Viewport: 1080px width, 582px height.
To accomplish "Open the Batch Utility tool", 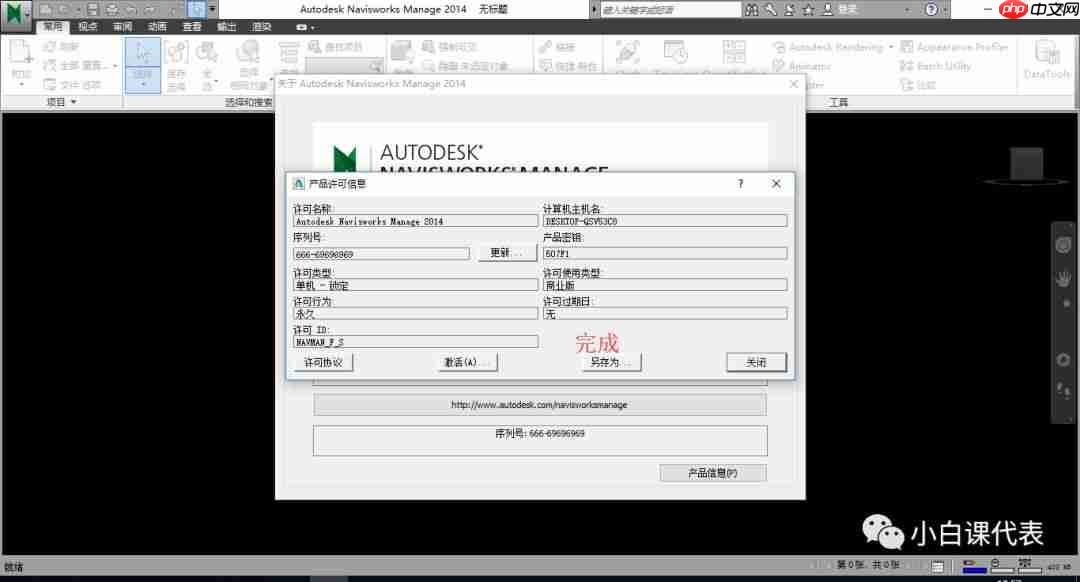I will (x=936, y=66).
